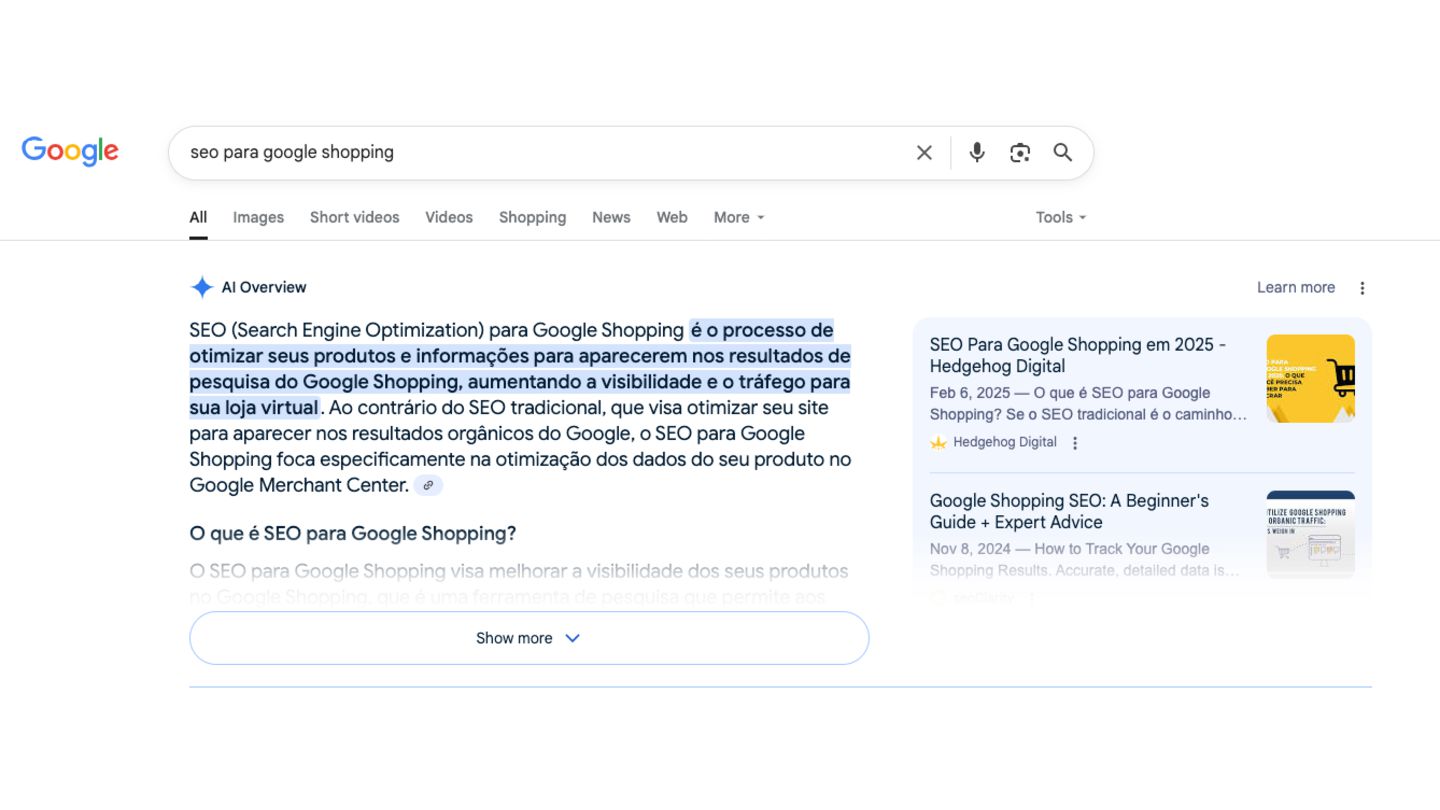Click the Google logo
1440x810 pixels.
point(70,151)
